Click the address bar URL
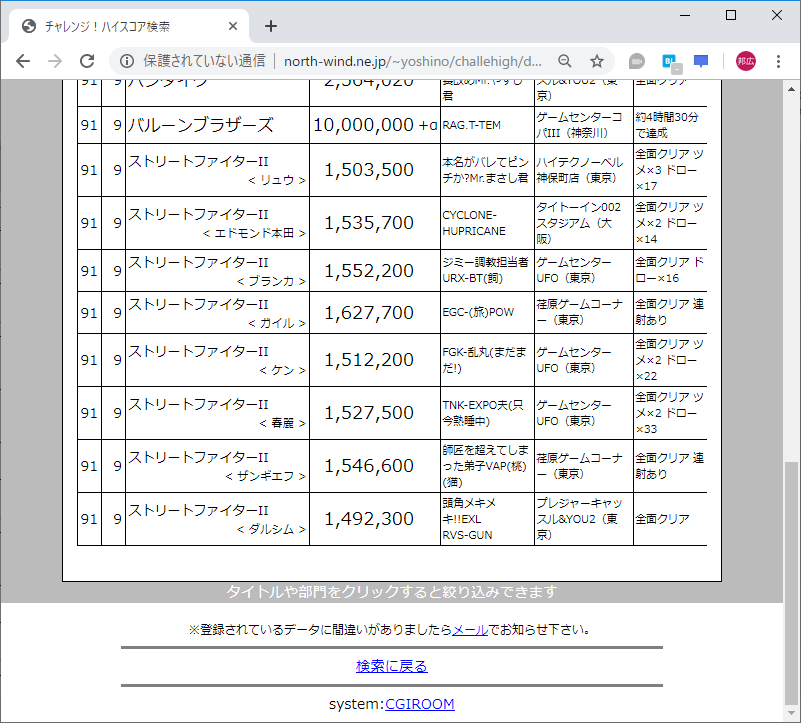The image size is (801, 723). (x=413, y=61)
